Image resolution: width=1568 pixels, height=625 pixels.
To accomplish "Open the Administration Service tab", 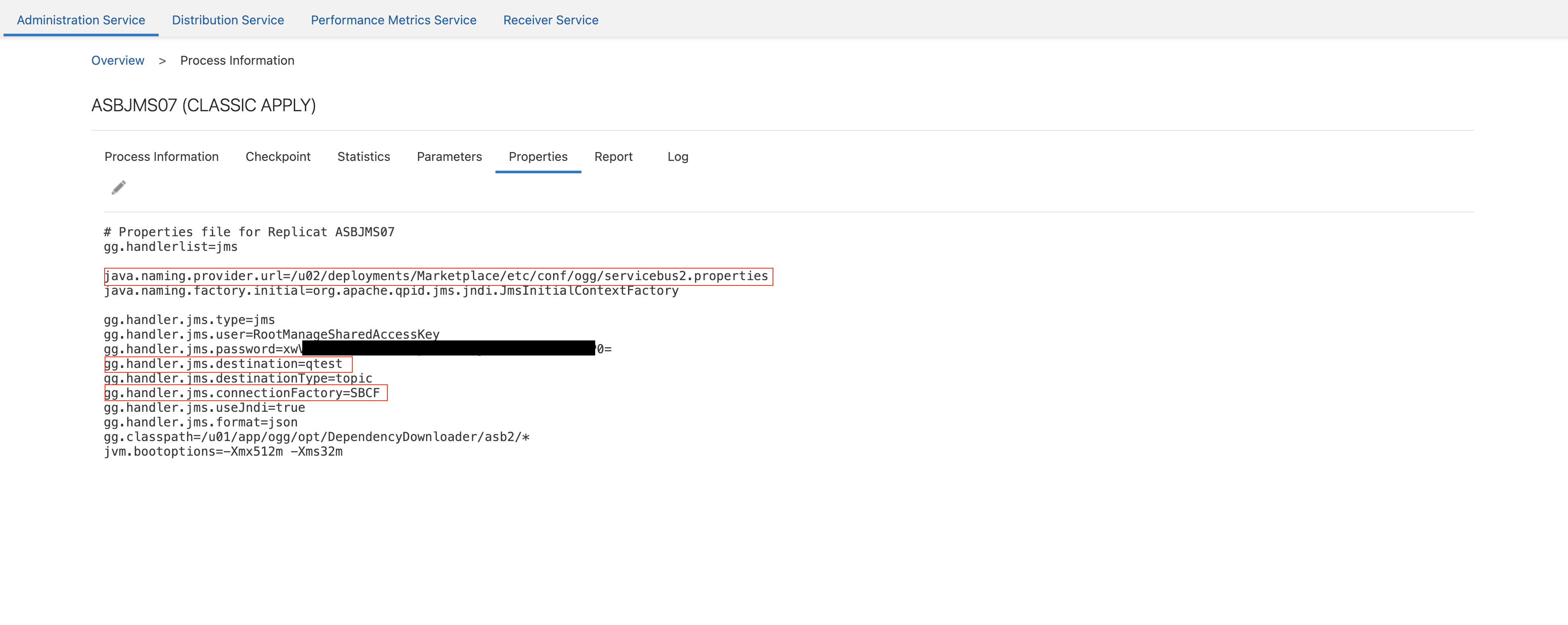I will [x=81, y=20].
